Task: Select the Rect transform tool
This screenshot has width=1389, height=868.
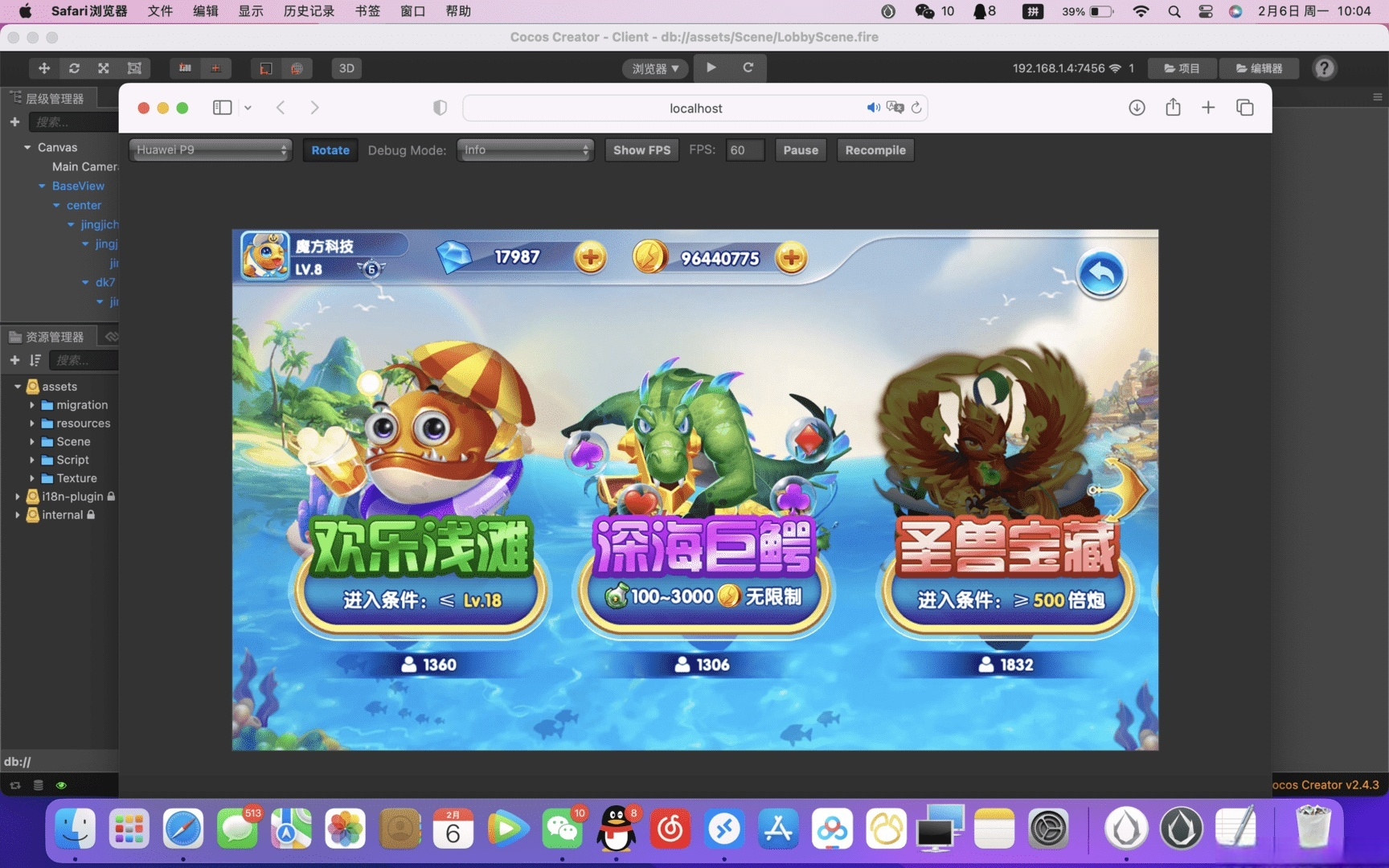Action: pos(134,68)
